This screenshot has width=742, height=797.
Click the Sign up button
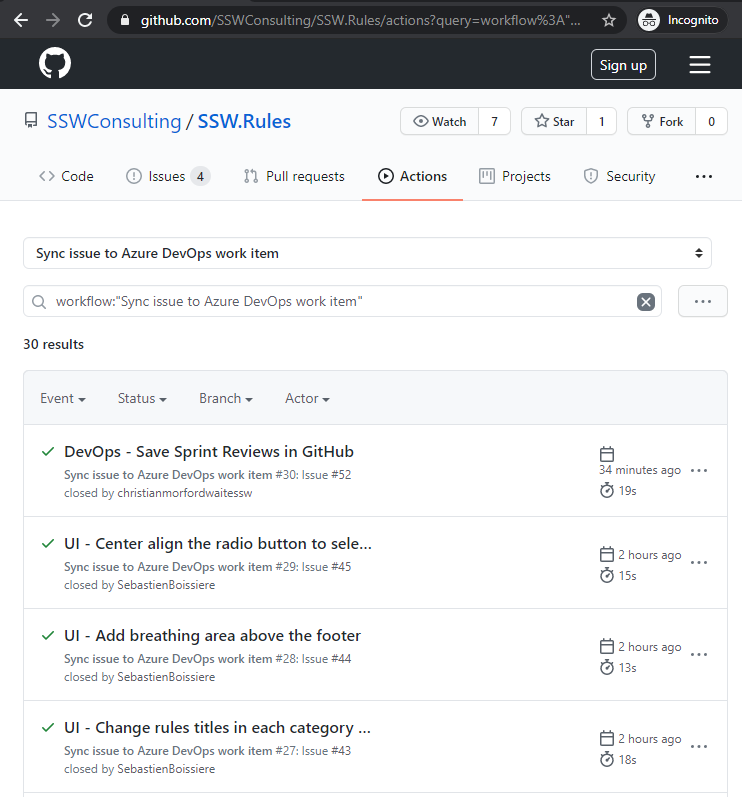click(623, 65)
